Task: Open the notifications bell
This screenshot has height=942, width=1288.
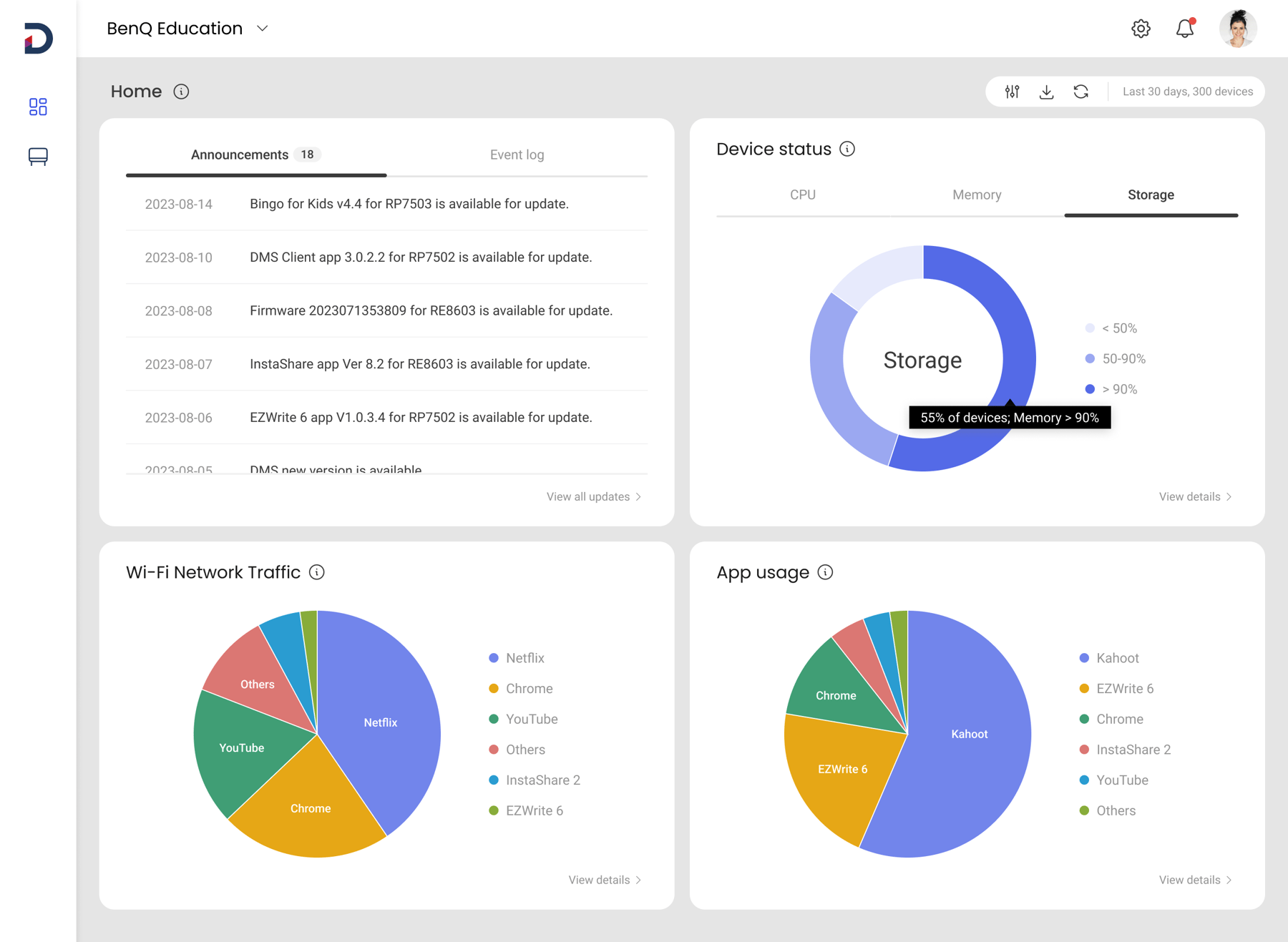Action: pos(1185,29)
